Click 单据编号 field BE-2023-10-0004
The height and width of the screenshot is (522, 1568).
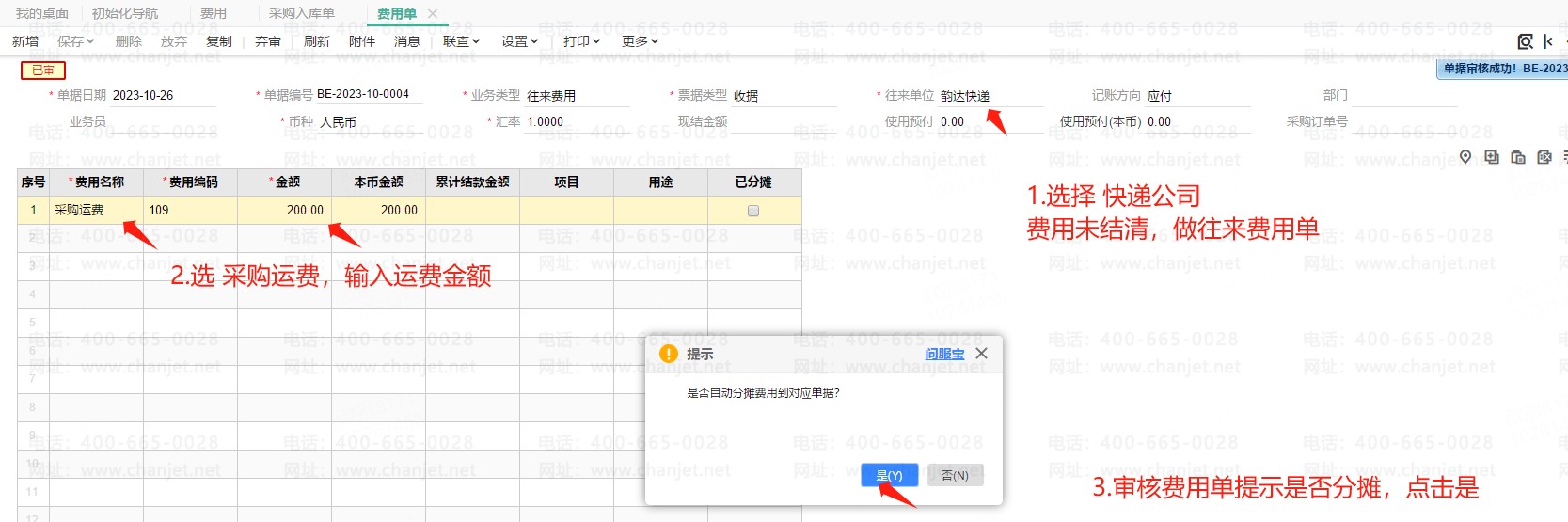point(369,94)
